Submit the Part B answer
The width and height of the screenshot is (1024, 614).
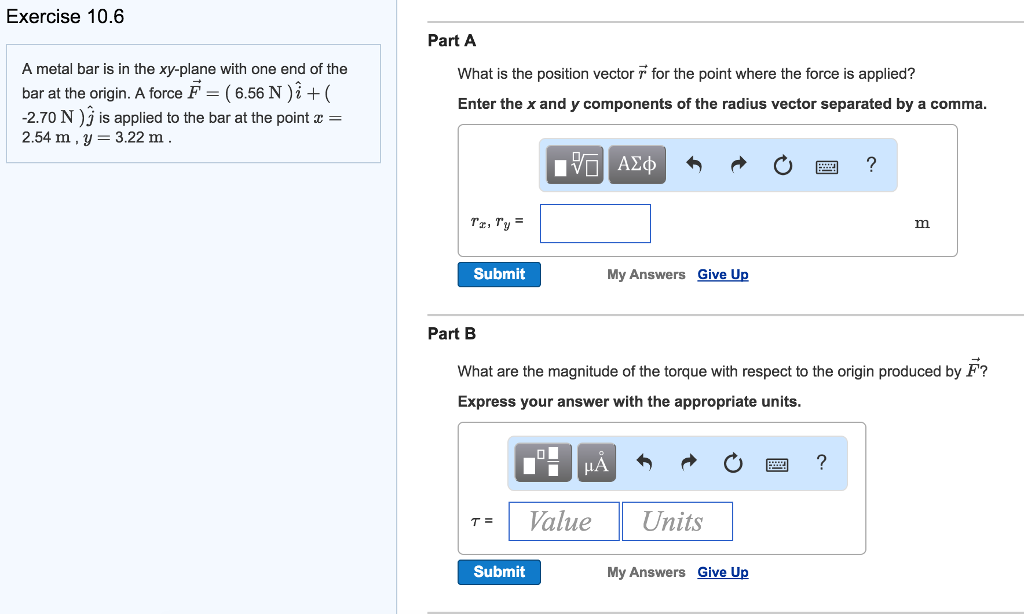(499, 572)
